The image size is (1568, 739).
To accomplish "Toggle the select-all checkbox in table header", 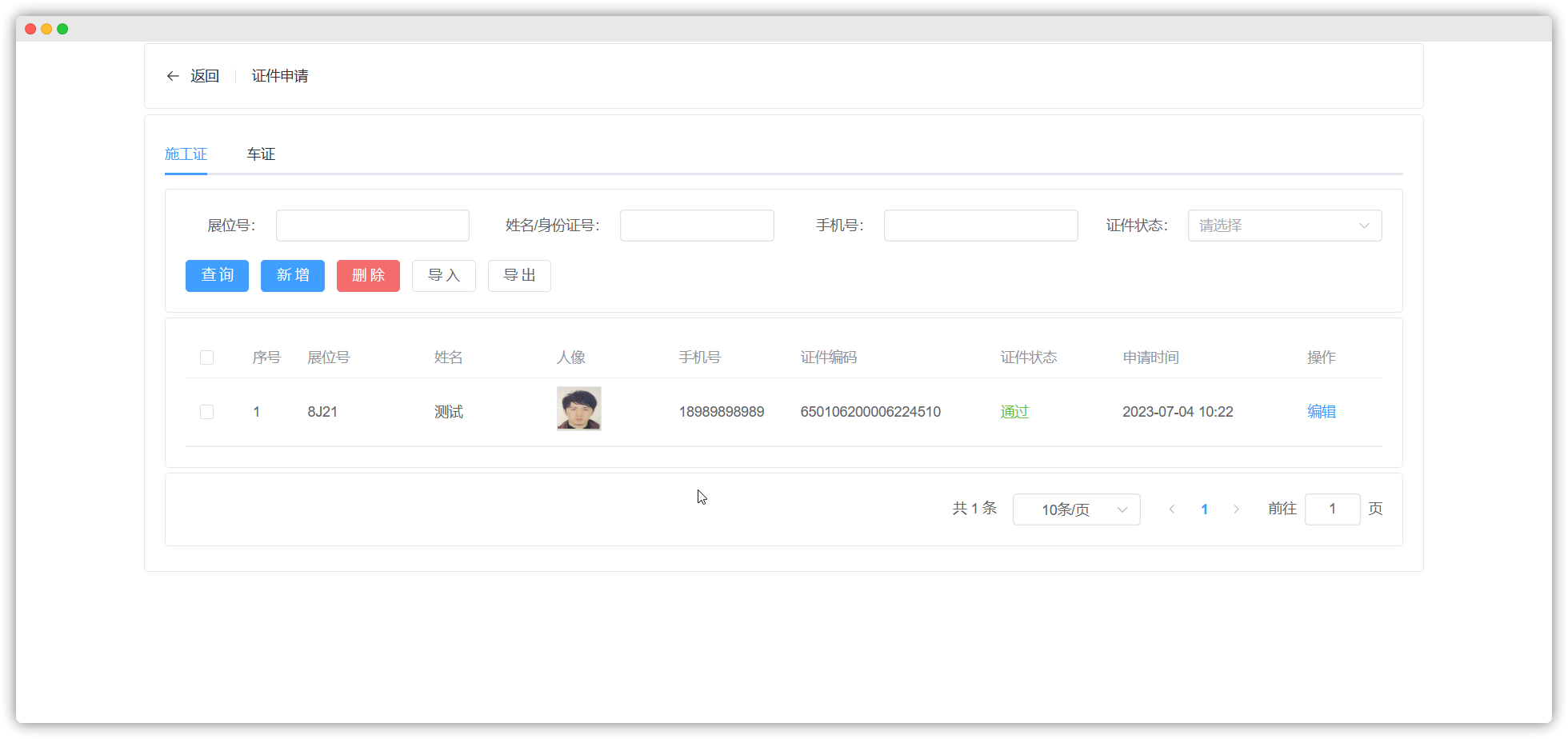I will coord(206,358).
